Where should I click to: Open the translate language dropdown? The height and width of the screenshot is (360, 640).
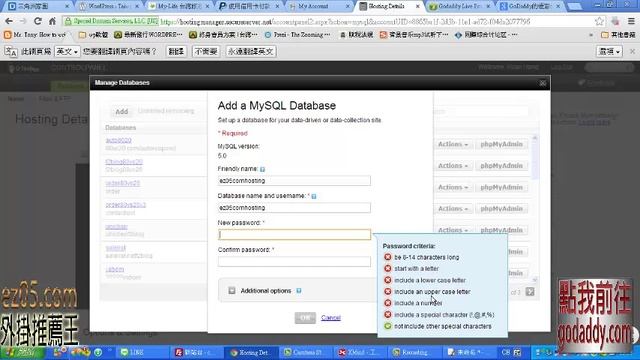click(x=67, y=51)
